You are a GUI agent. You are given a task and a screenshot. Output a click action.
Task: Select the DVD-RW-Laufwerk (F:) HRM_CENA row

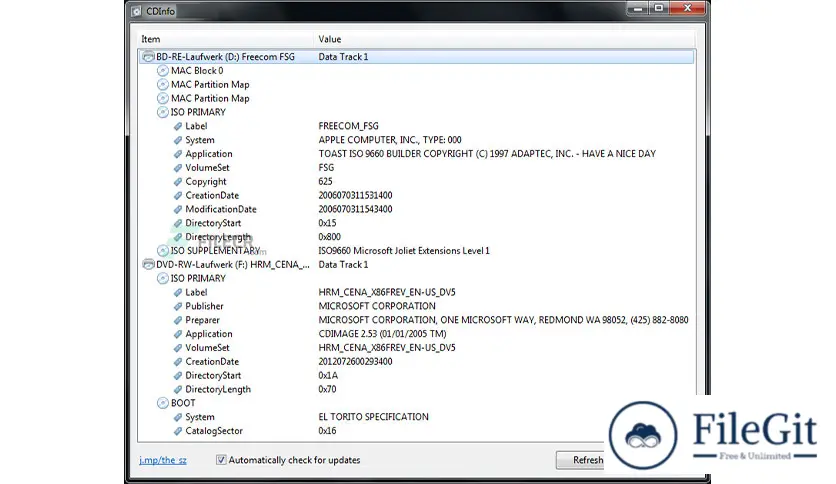click(x=416, y=264)
